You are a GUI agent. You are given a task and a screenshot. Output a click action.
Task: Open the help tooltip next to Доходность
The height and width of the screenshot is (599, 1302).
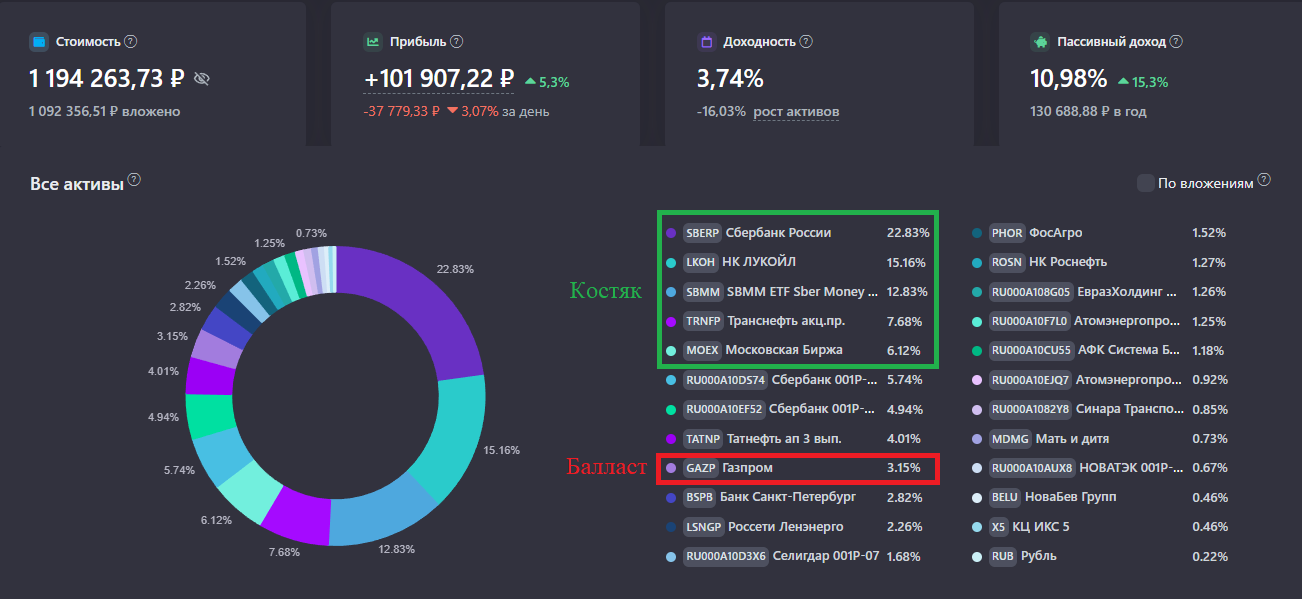pyautogui.click(x=806, y=42)
